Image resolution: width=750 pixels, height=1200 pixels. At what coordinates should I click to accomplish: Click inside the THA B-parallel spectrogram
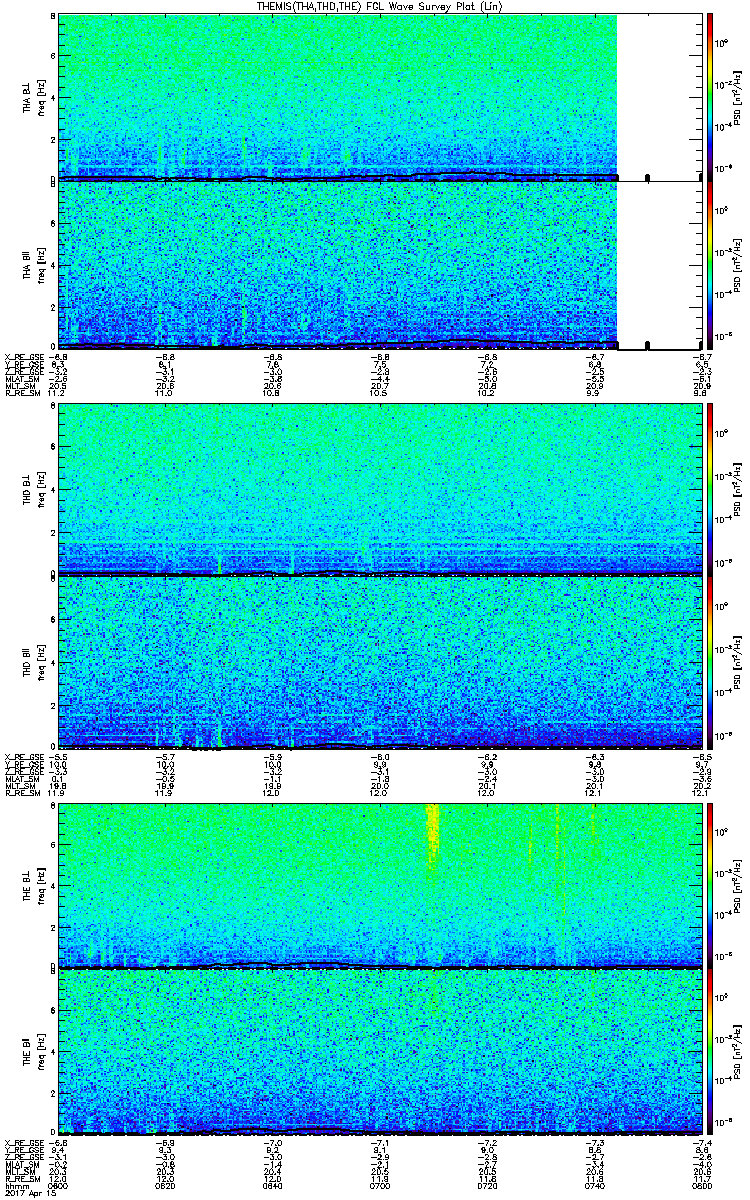(337, 266)
